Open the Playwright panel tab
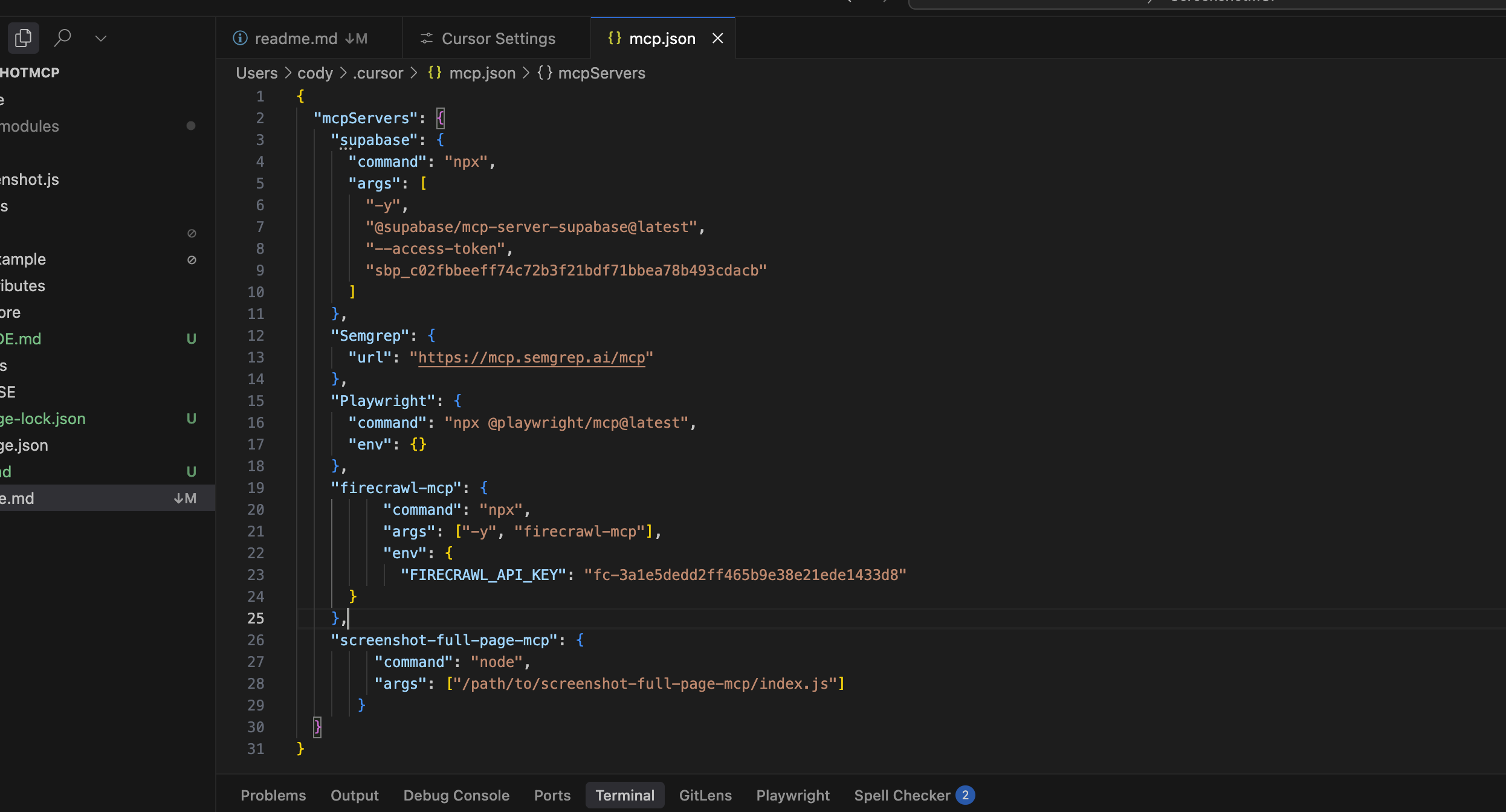 coord(793,795)
